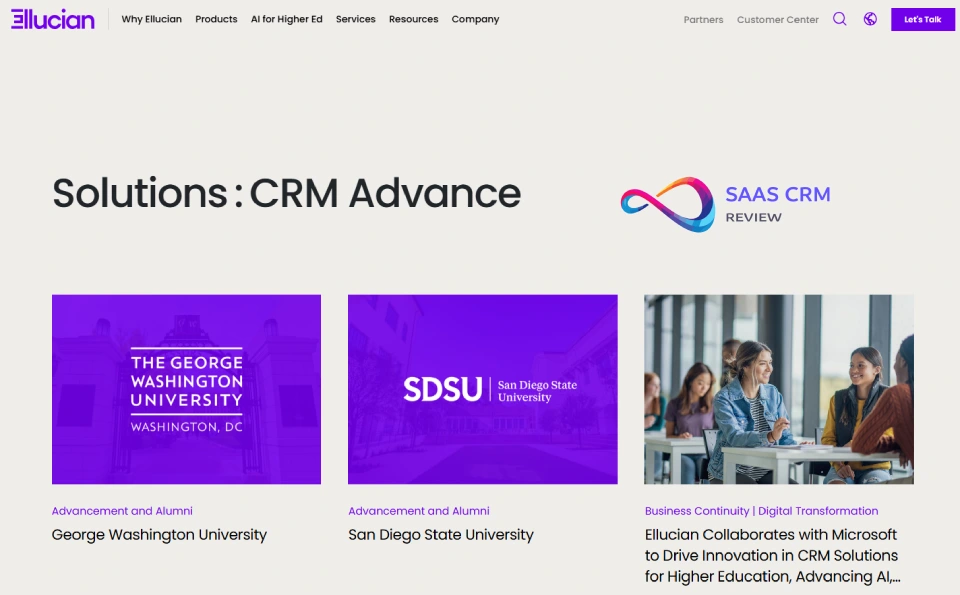The width and height of the screenshot is (960, 595).
Task: Visit the Customer Center link
Action: pyautogui.click(x=777, y=20)
